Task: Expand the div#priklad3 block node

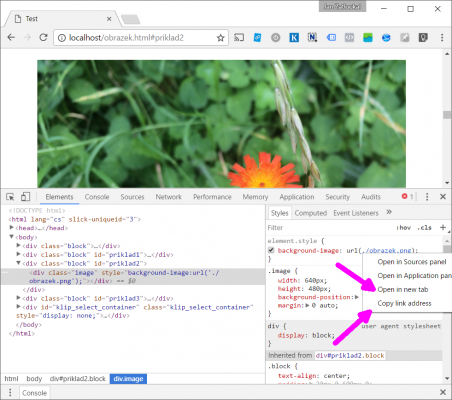Action: [x=19, y=298]
